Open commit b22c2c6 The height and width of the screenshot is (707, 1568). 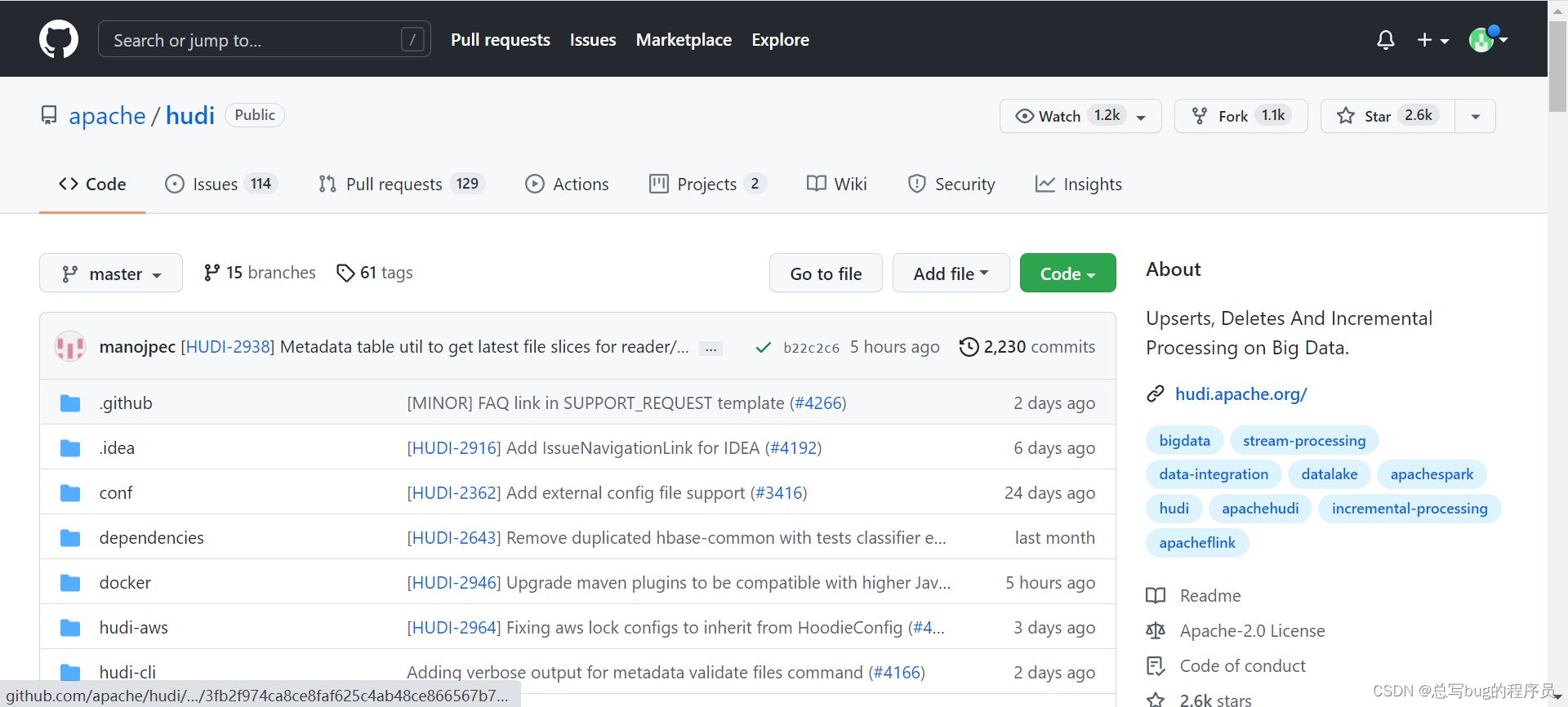tap(811, 348)
